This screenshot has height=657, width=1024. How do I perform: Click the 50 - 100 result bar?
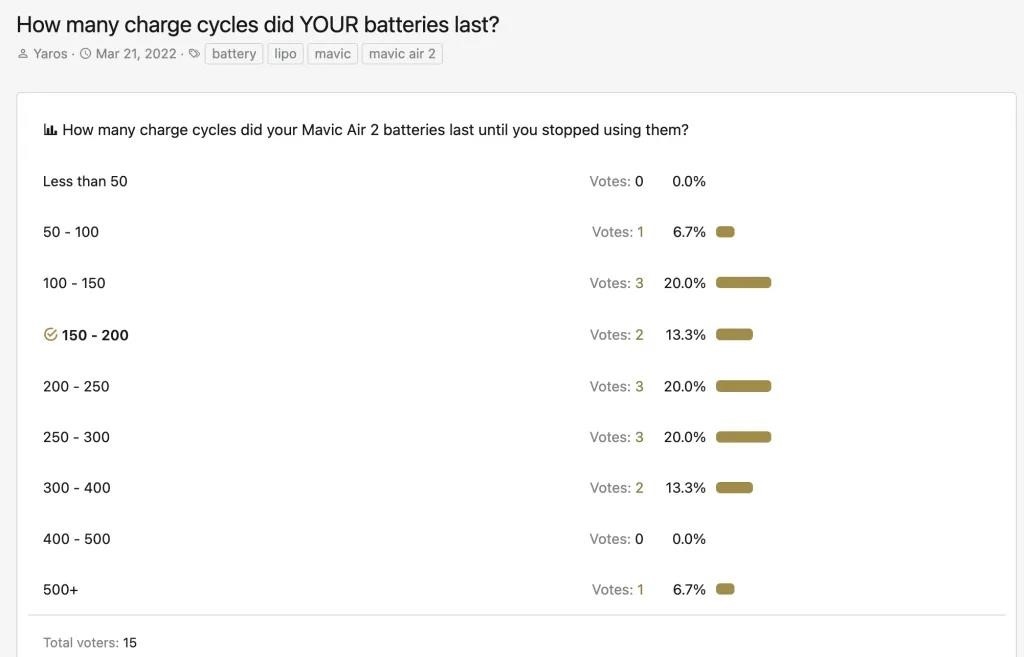tap(725, 232)
